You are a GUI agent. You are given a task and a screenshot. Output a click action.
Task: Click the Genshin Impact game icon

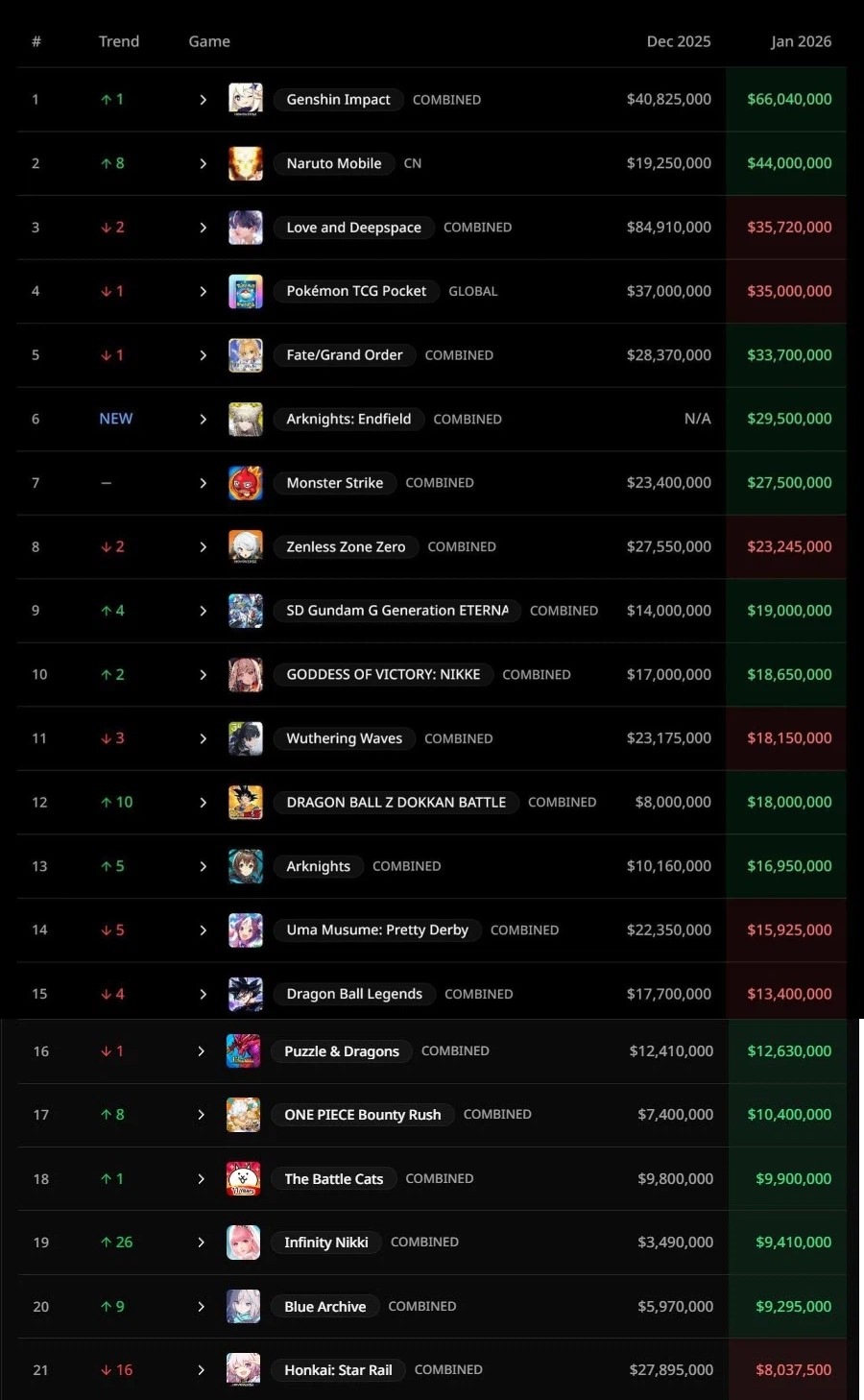click(x=246, y=99)
